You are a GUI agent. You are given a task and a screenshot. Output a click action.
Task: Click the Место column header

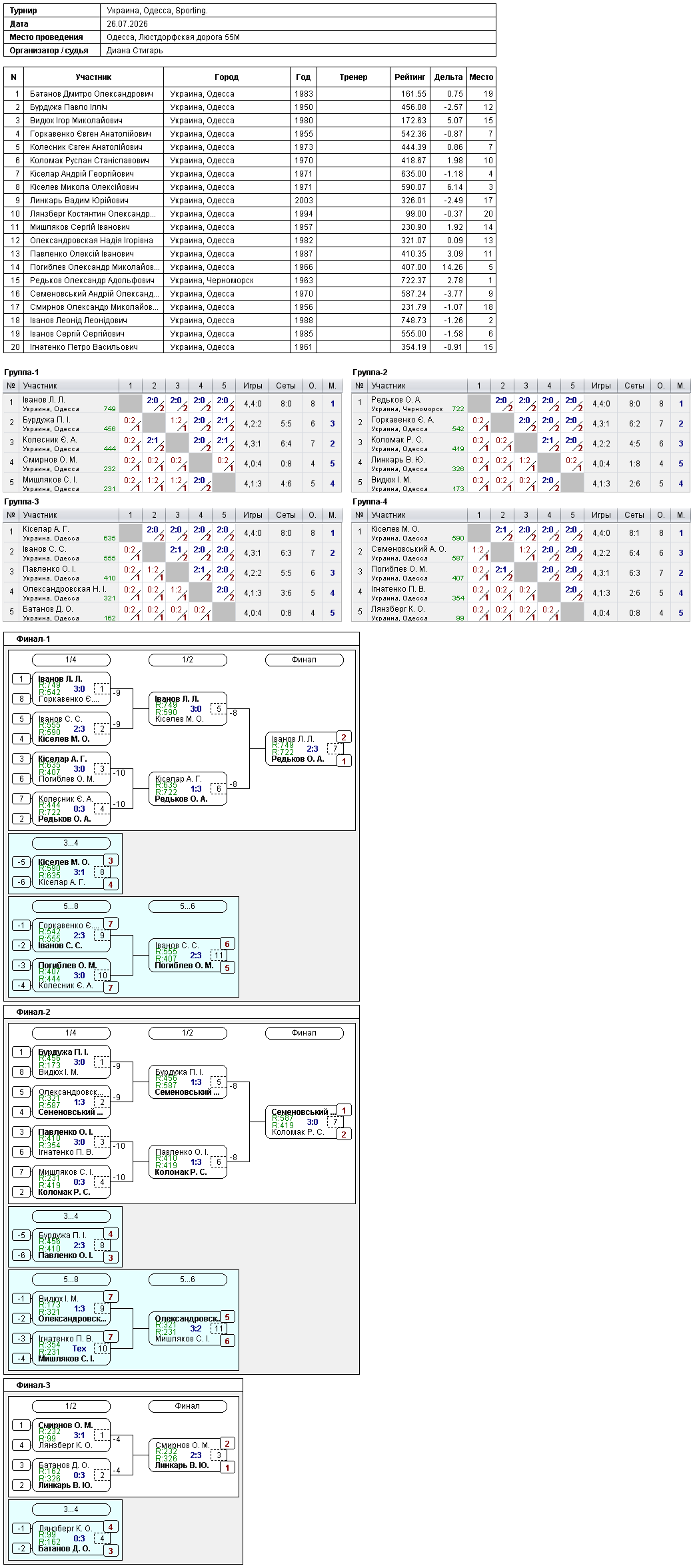click(481, 77)
